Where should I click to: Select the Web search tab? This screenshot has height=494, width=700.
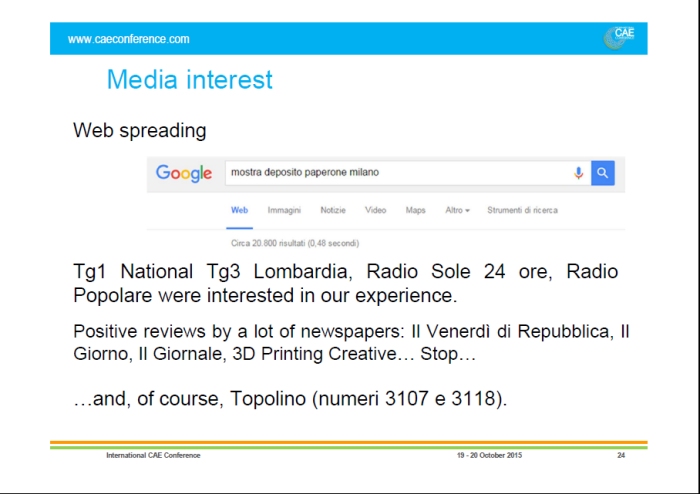pos(239,210)
